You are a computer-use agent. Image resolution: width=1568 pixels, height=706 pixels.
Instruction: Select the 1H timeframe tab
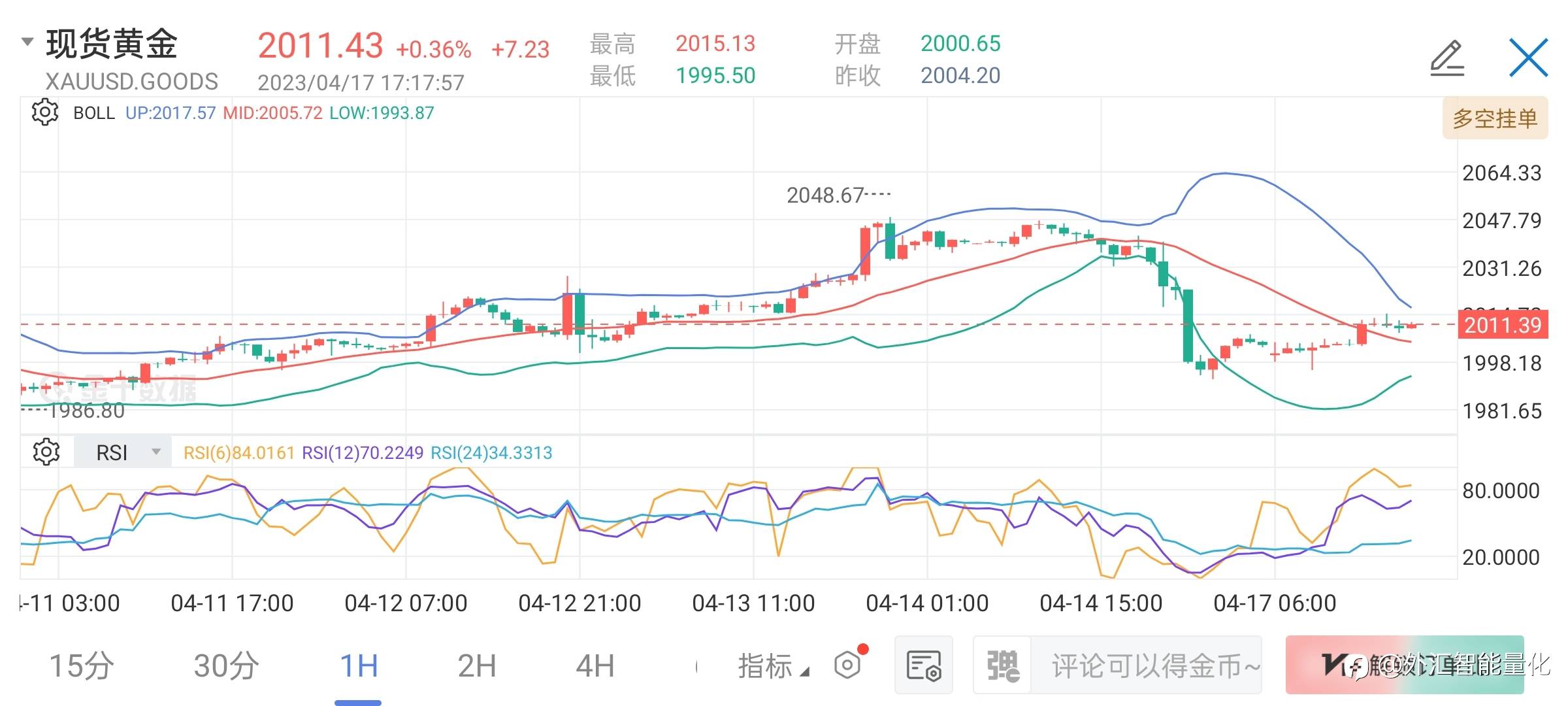[359, 666]
